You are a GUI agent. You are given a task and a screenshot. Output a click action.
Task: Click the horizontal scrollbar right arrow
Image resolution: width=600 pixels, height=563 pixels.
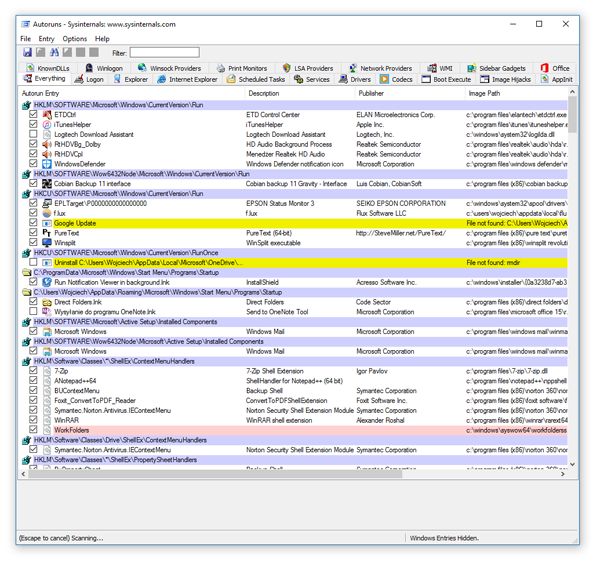(x=562, y=474)
